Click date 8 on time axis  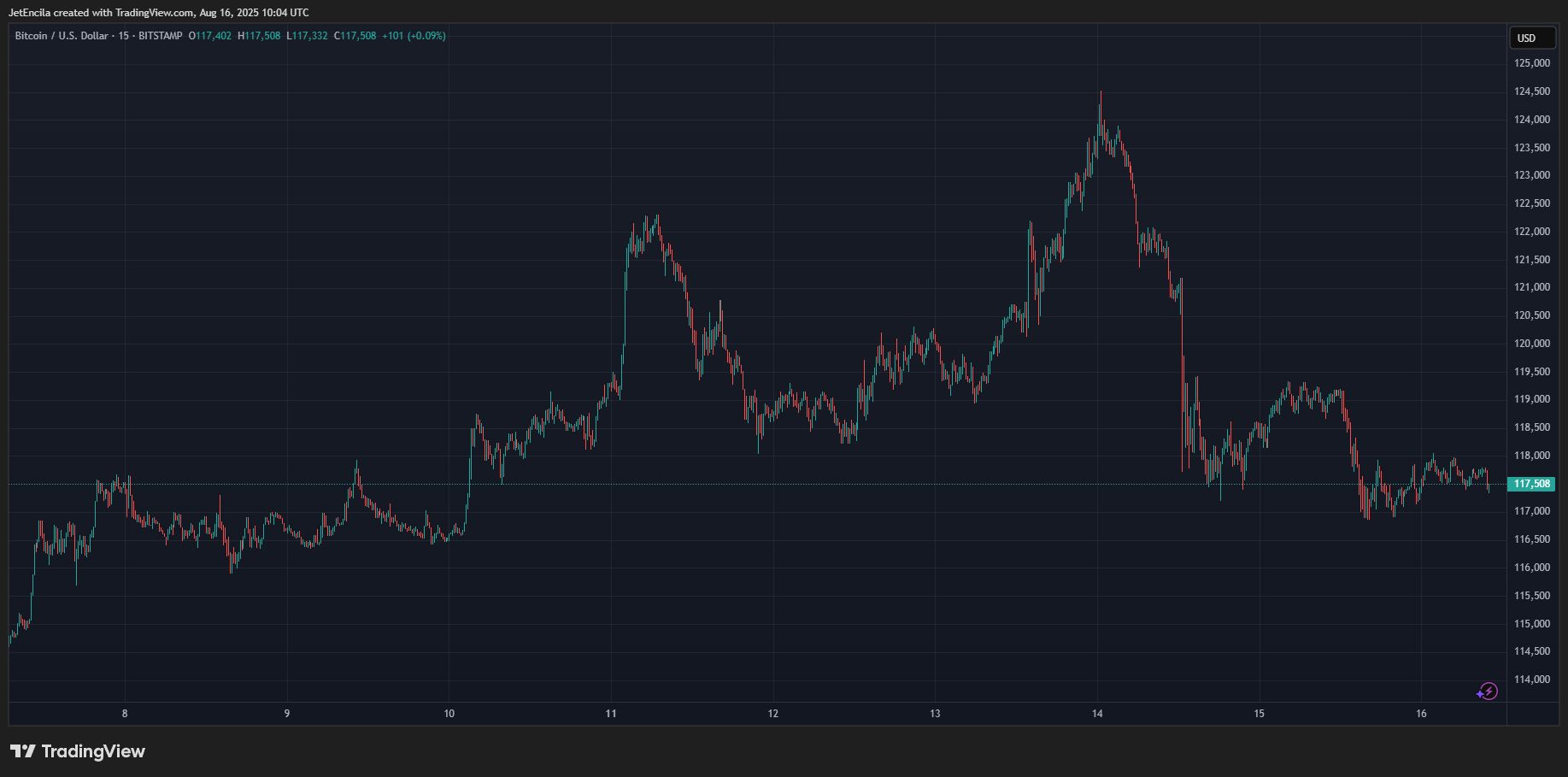point(125,714)
